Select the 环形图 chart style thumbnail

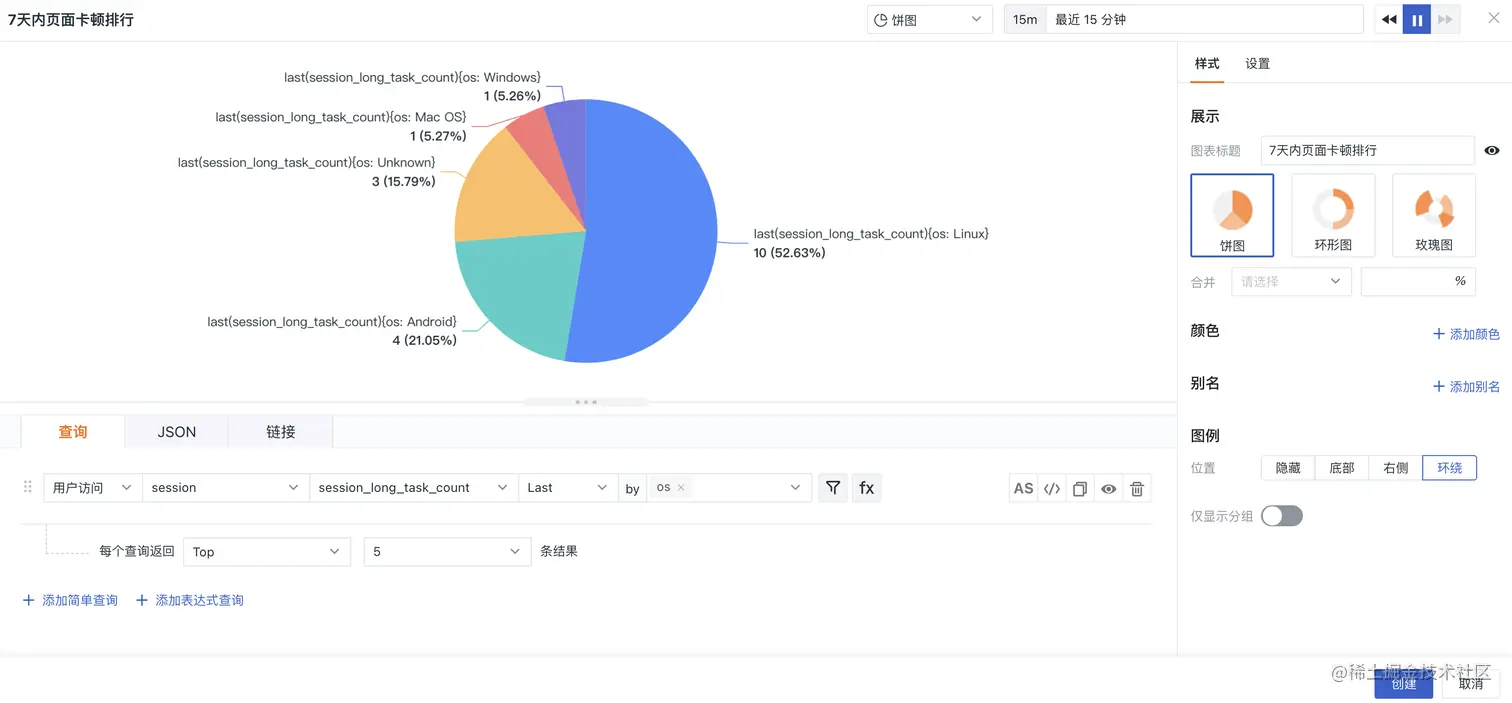click(x=1333, y=215)
